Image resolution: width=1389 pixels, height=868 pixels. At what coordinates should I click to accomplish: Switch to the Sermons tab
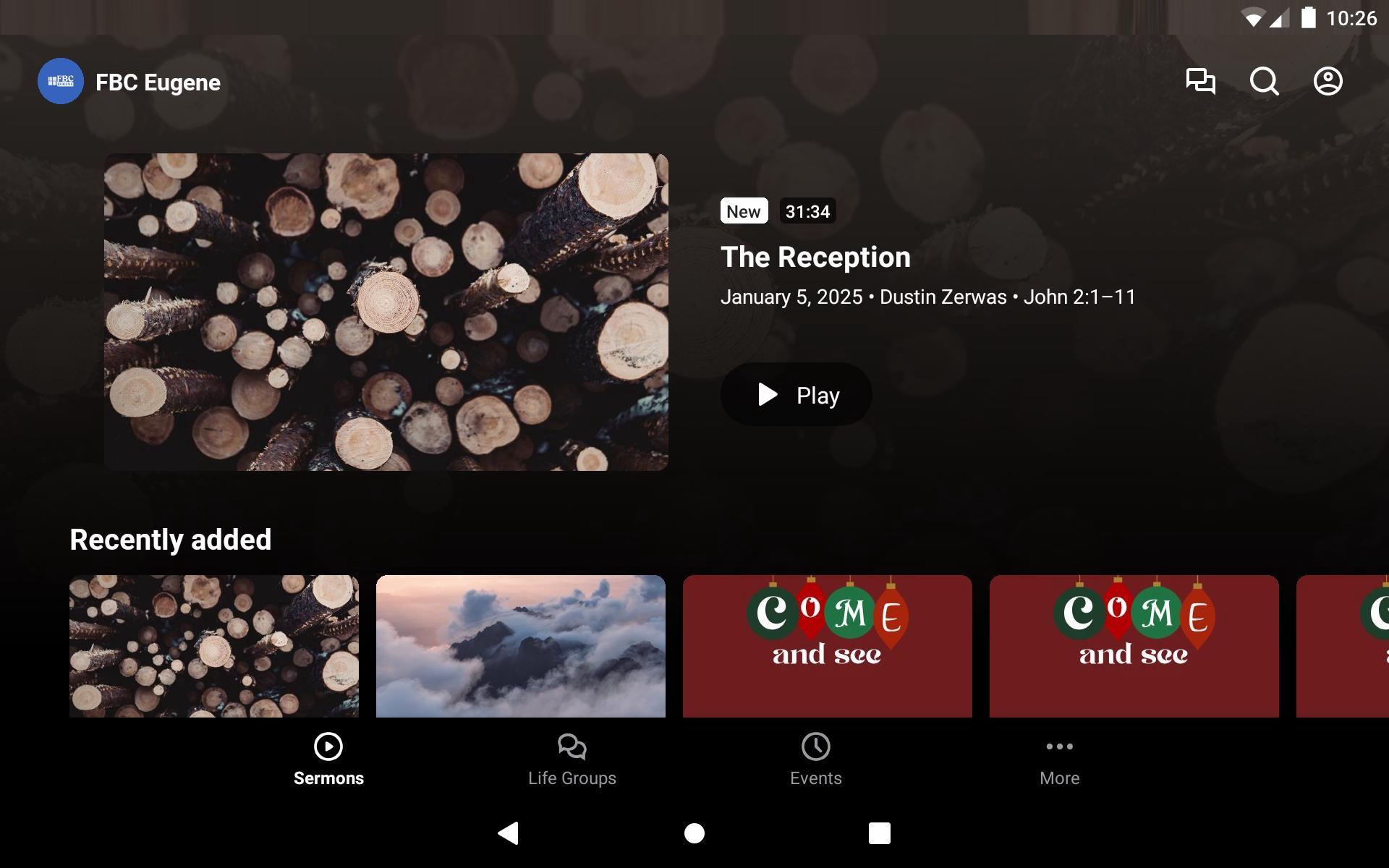pyautogui.click(x=328, y=759)
